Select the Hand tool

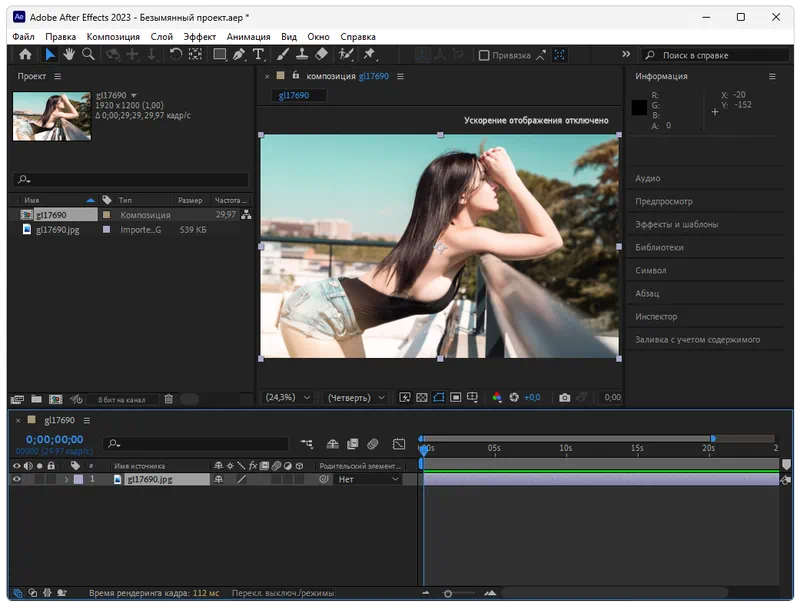click(69, 55)
